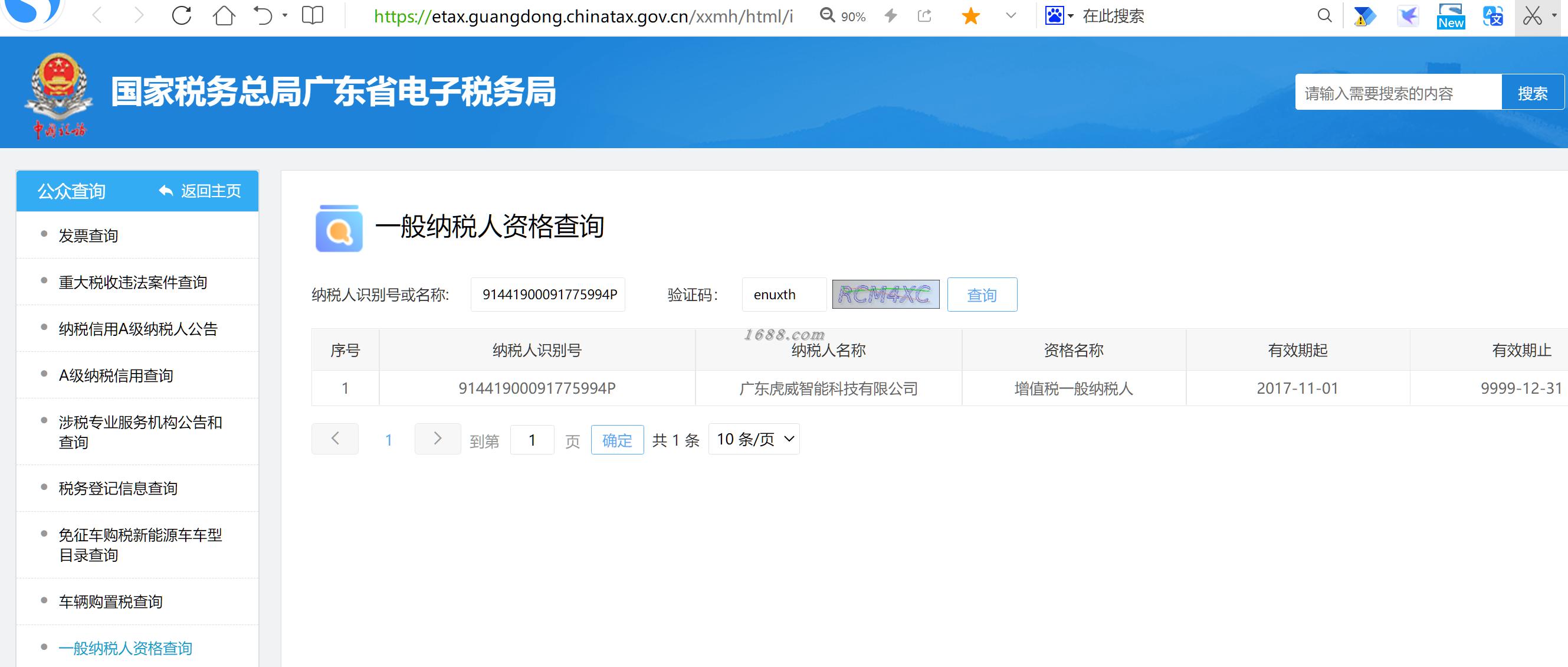
Task: Open the 10 条/页 page-size dropdown
Action: 753,439
